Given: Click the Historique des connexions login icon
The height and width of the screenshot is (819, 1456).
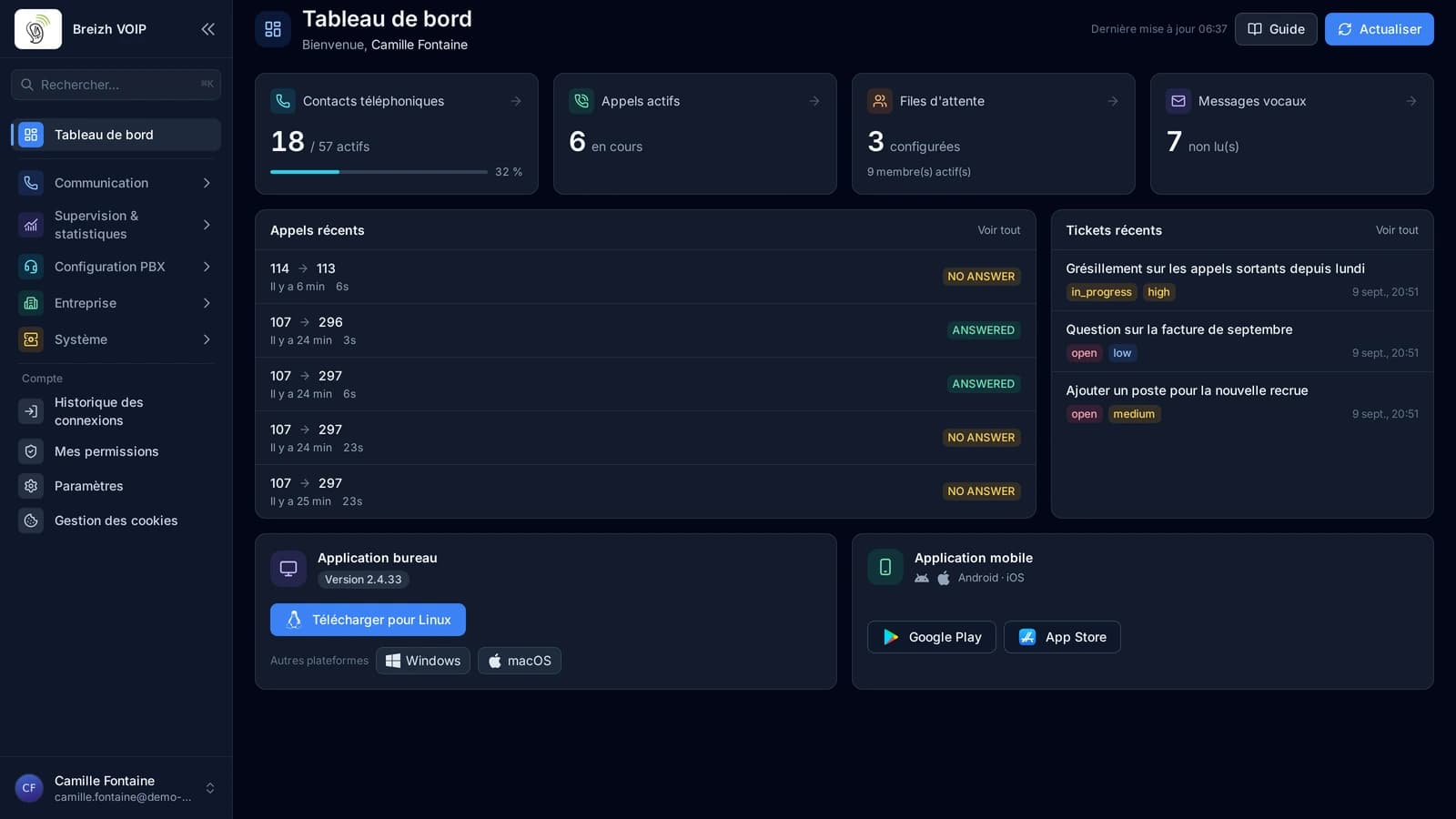Looking at the screenshot, I should [x=31, y=411].
